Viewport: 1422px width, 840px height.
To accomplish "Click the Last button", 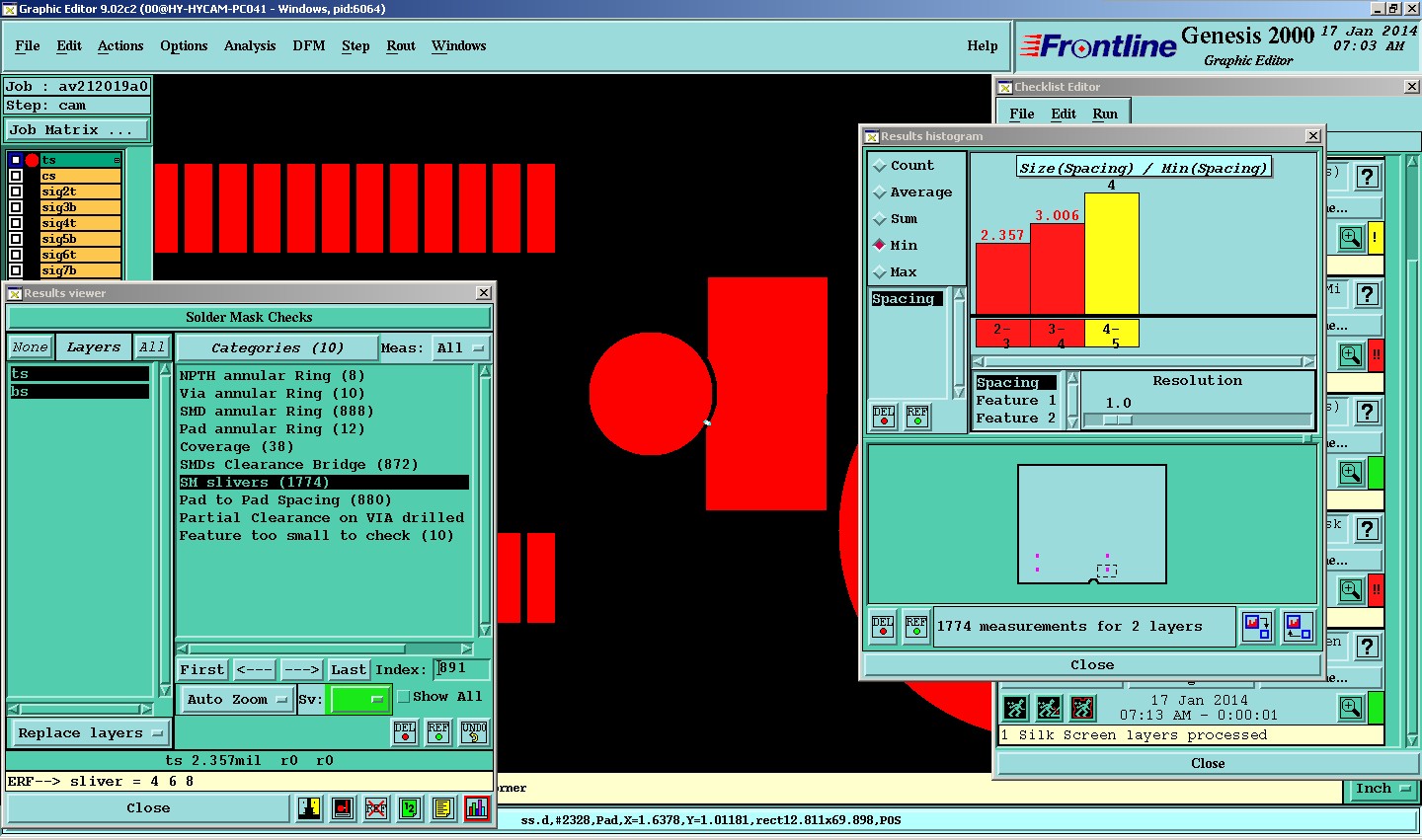I will [x=349, y=669].
